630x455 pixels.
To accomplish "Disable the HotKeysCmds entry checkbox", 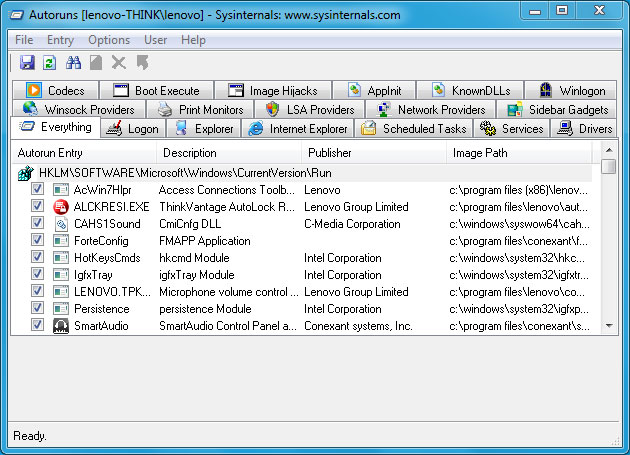I will point(37,258).
